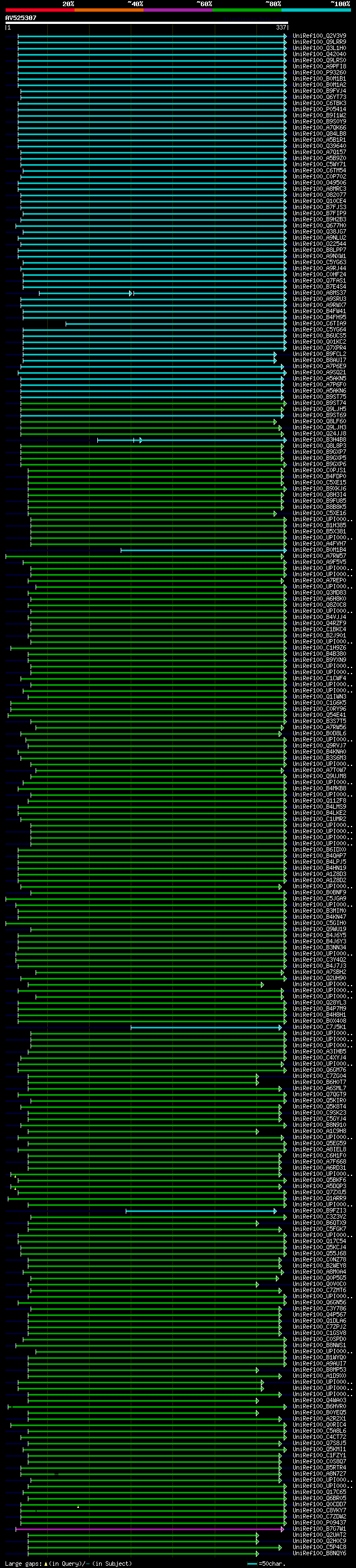
Task: Select label UniRef100_B4KNA0
Action: point(319,753)
